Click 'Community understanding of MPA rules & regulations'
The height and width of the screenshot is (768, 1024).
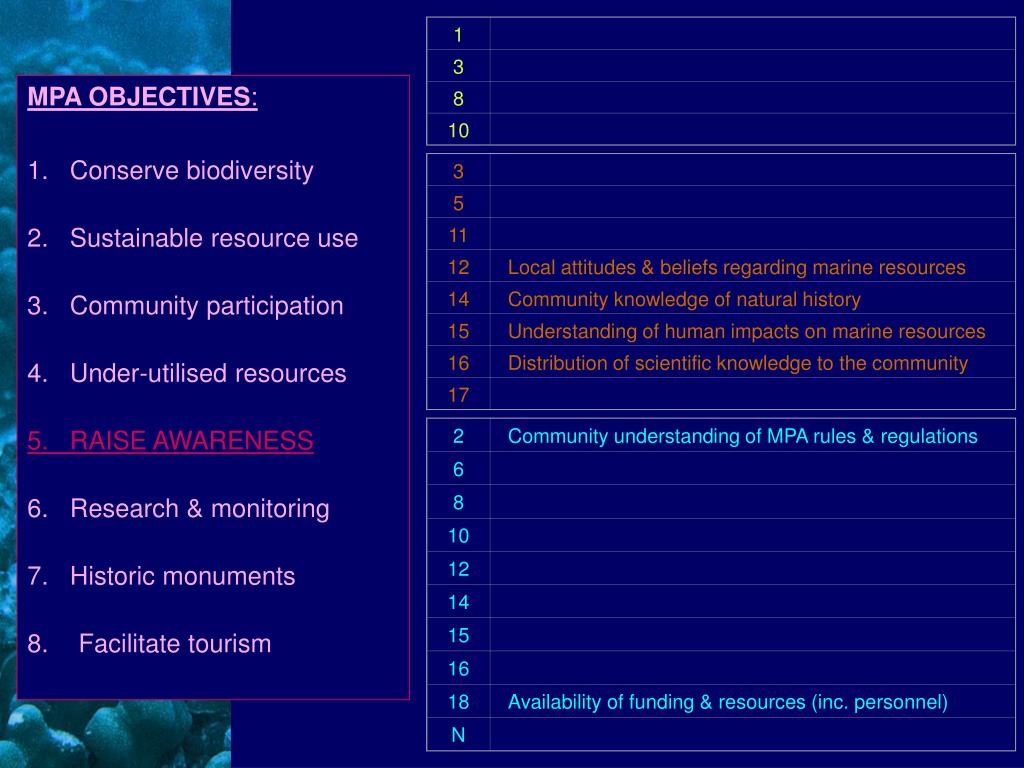point(743,436)
